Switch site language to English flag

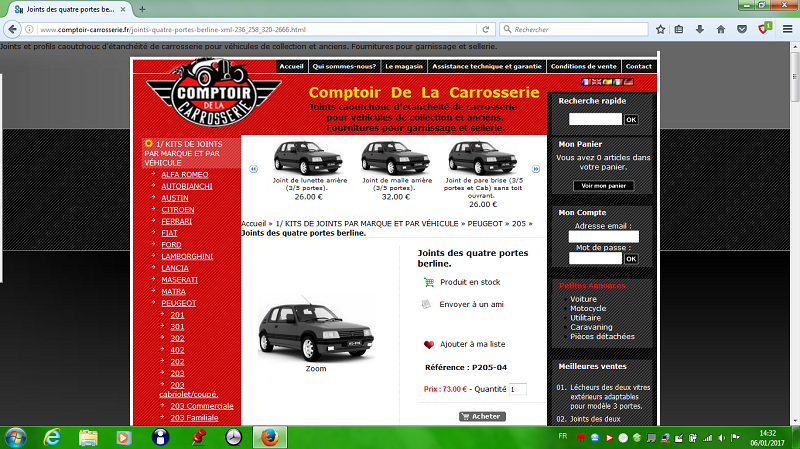point(596,82)
